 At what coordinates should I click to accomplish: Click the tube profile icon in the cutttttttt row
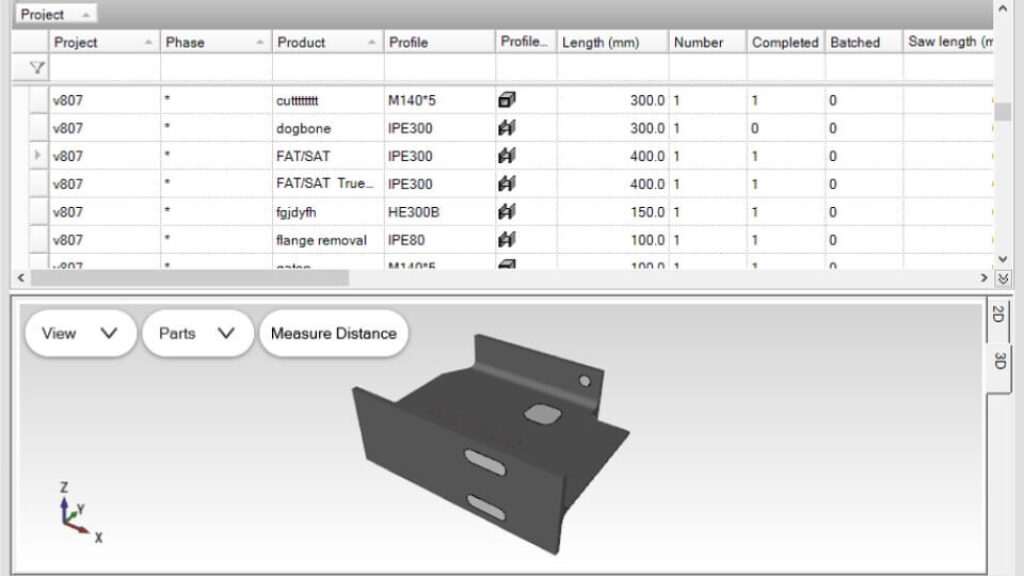[x=507, y=100]
